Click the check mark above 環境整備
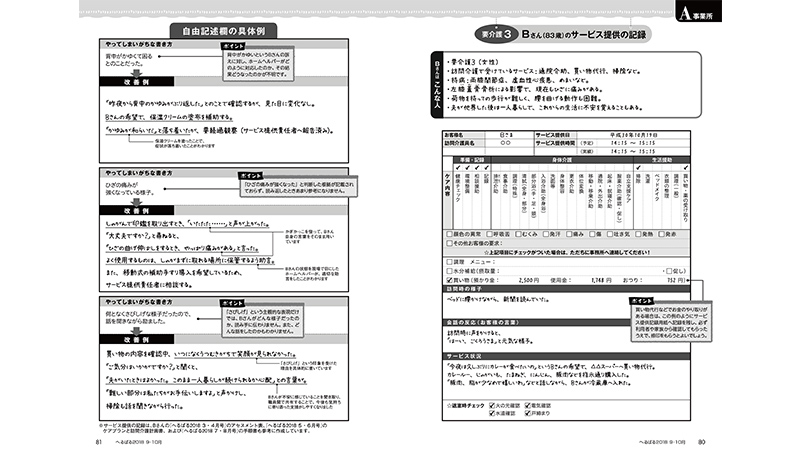 coord(468,167)
